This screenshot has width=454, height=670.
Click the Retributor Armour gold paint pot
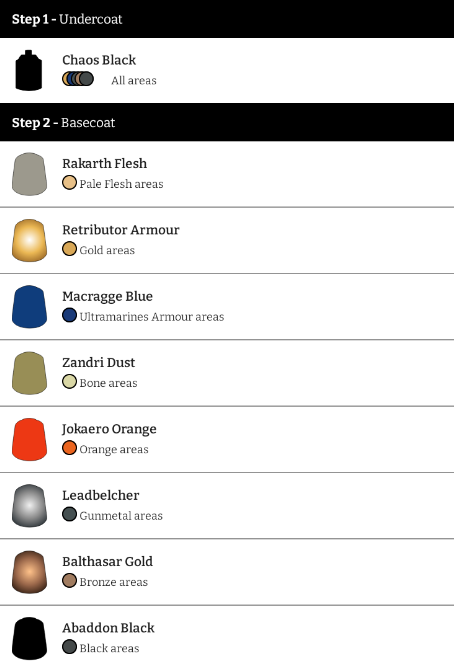point(29,240)
